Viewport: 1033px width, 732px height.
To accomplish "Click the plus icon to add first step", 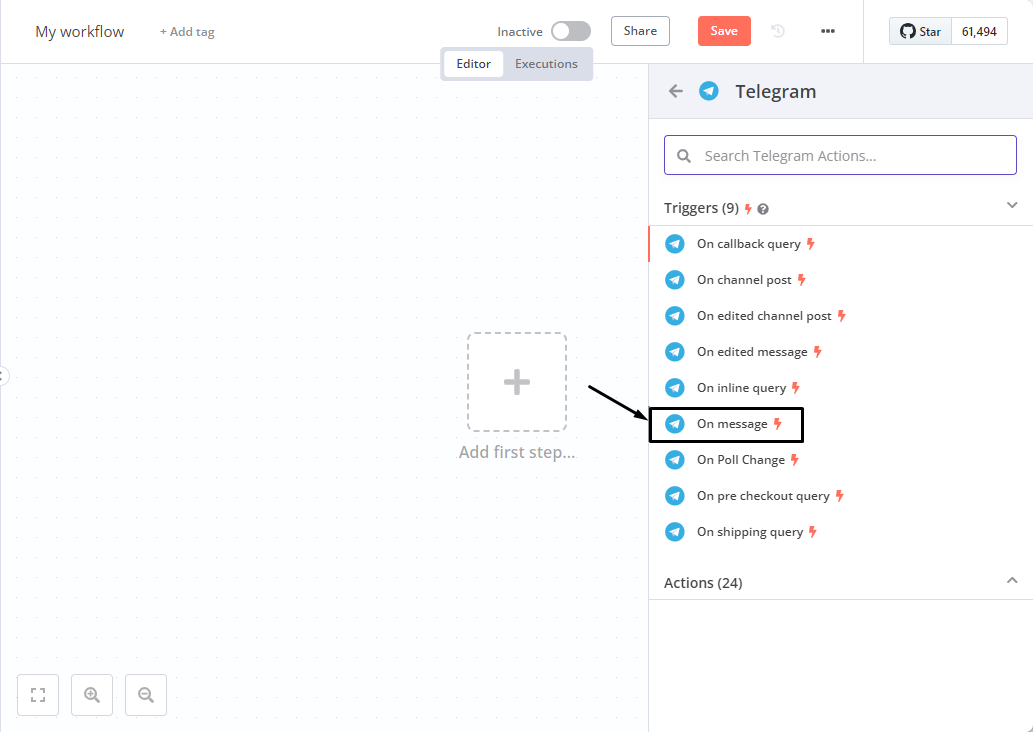I will click(x=516, y=382).
